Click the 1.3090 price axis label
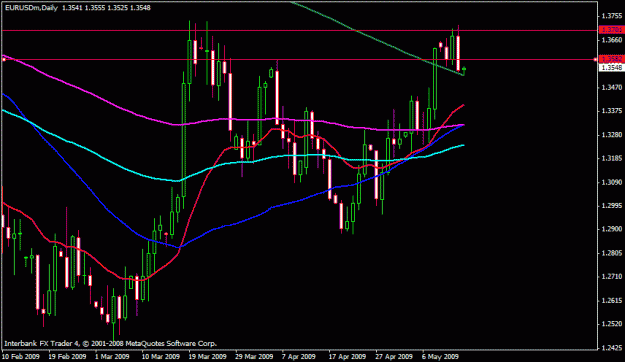Screen dimensions: 625x362 coord(611,182)
